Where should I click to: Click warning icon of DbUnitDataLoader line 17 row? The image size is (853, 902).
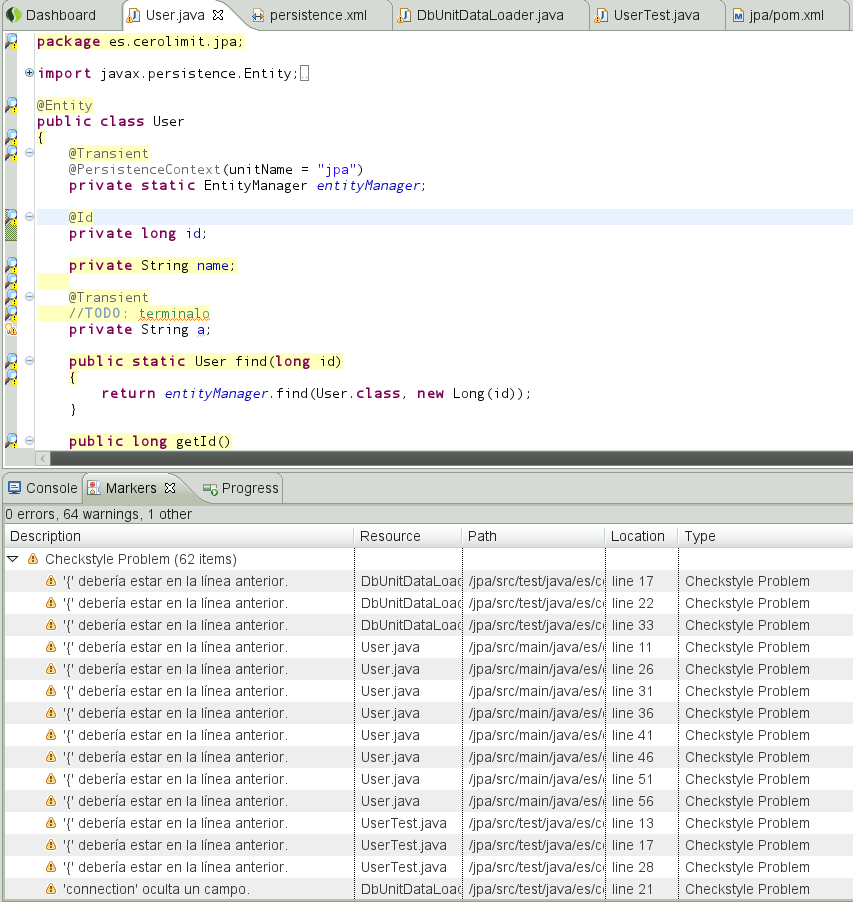[51, 581]
